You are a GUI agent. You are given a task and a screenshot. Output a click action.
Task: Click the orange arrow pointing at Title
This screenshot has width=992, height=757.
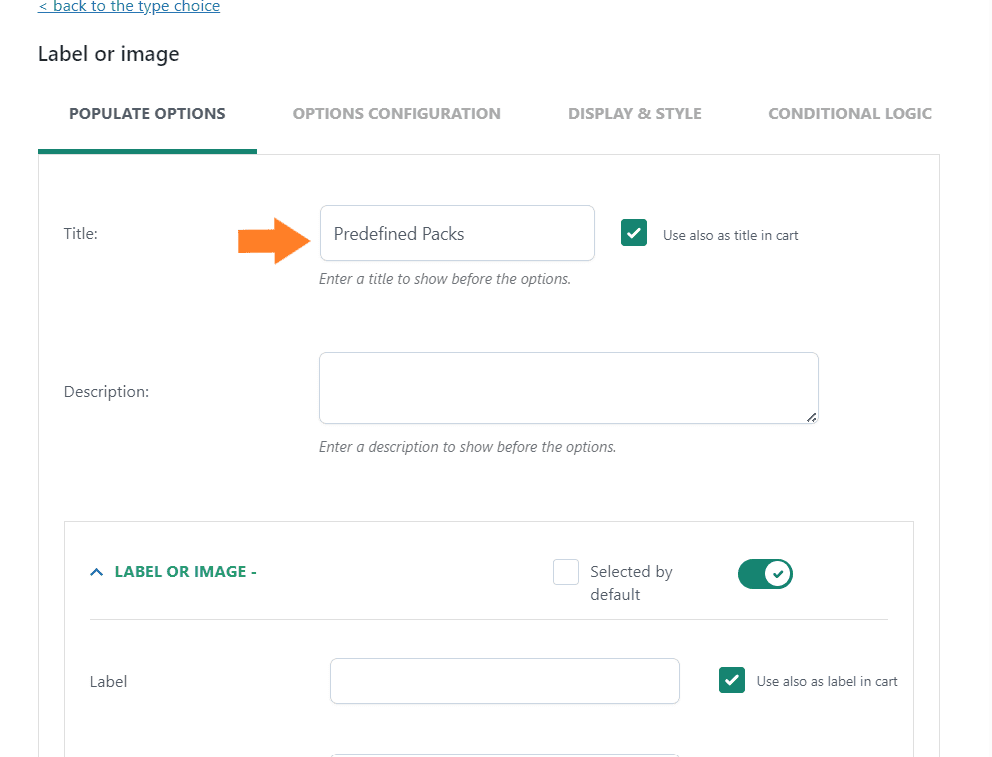(x=274, y=241)
